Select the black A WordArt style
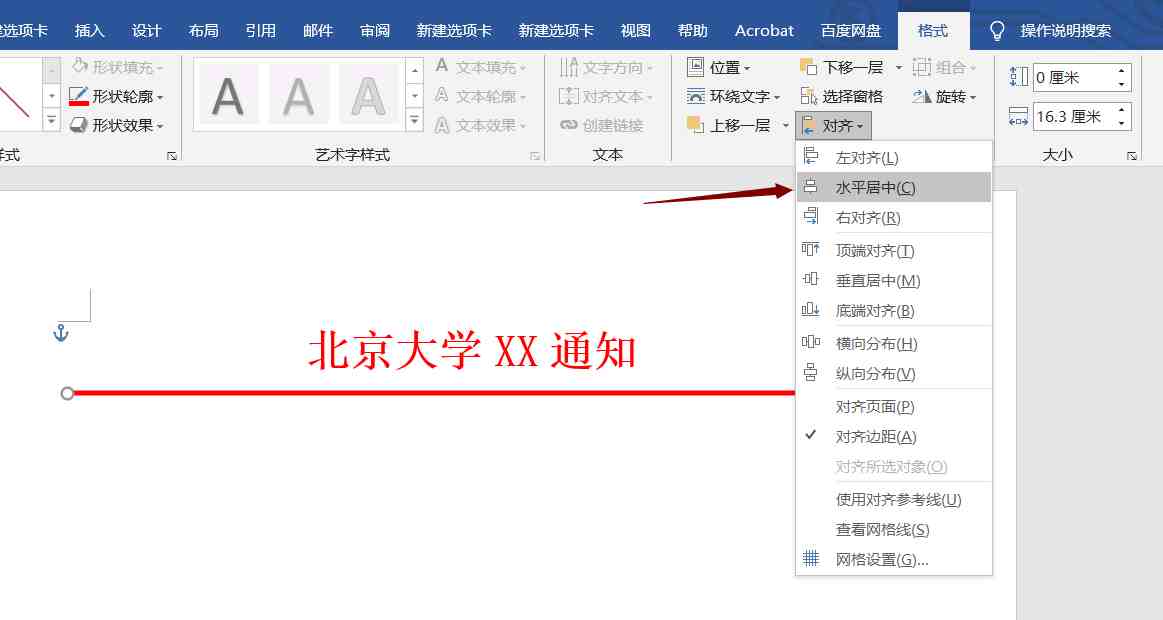 228,95
